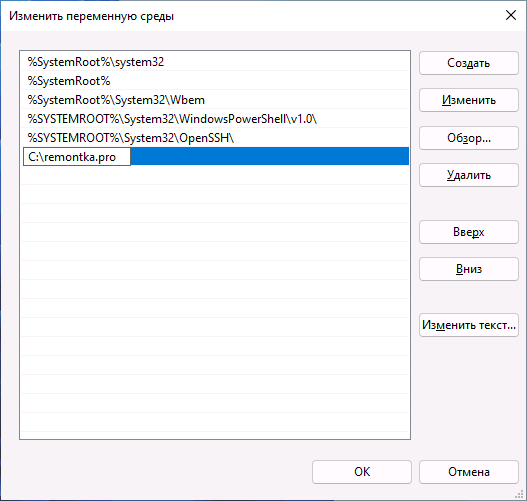This screenshot has height=501, width=527.
Task: Click the Изменить button
Action: point(469,100)
